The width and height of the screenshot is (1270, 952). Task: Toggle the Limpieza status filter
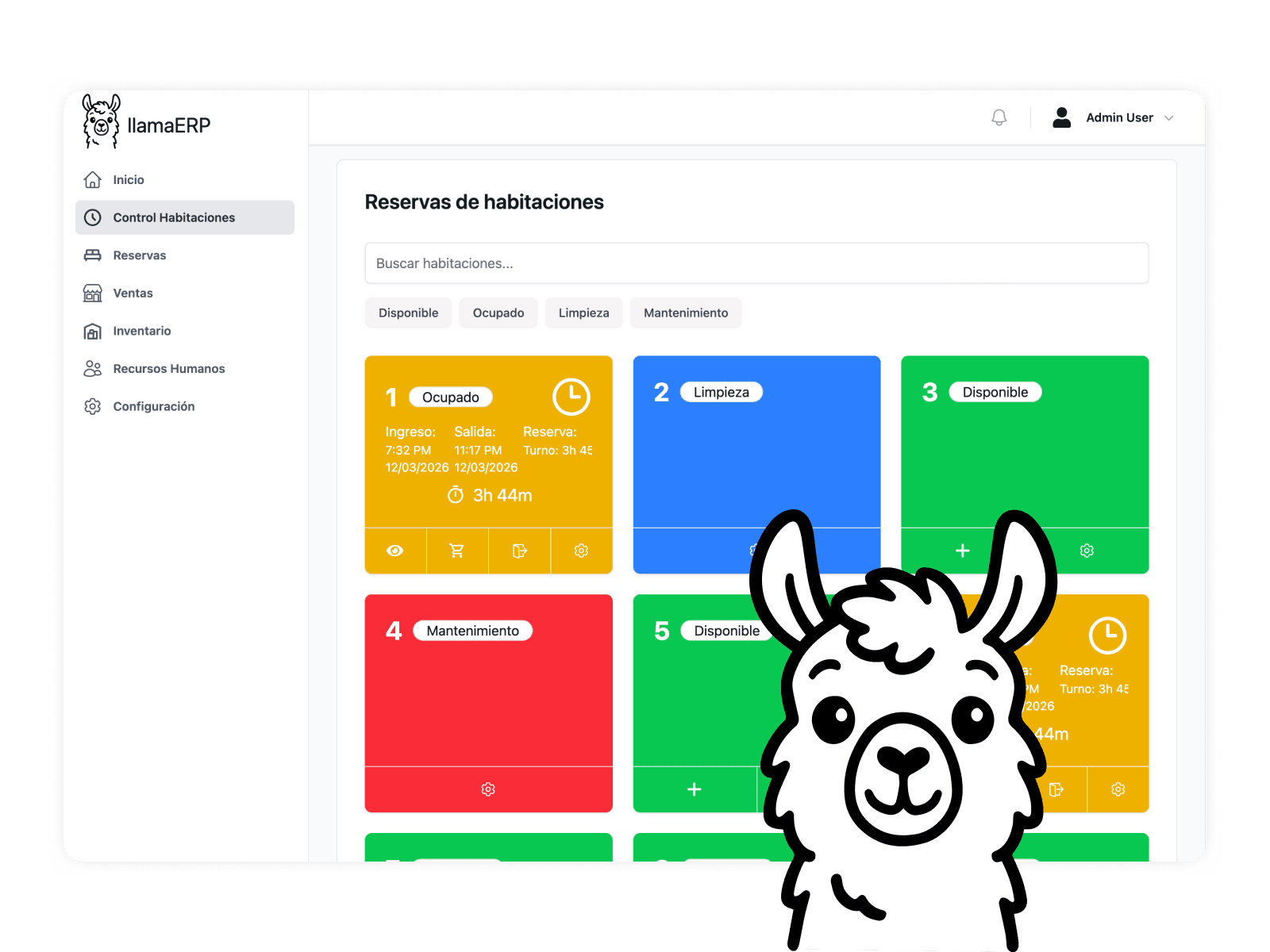(x=583, y=313)
